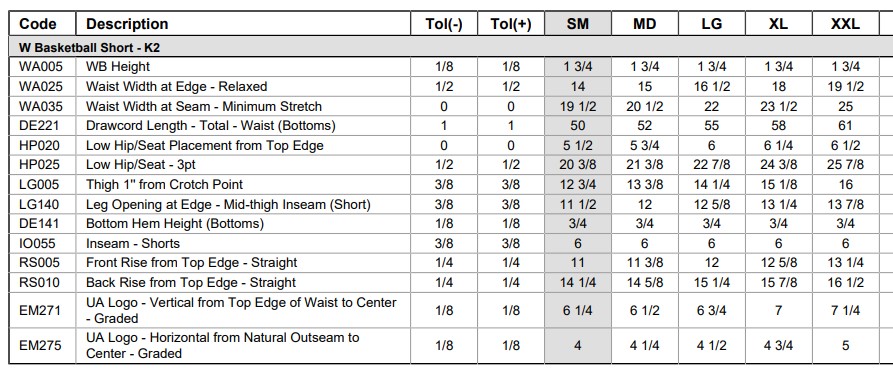The height and width of the screenshot is (373, 893).
Task: Select code cell EM271
Action: 42,310
